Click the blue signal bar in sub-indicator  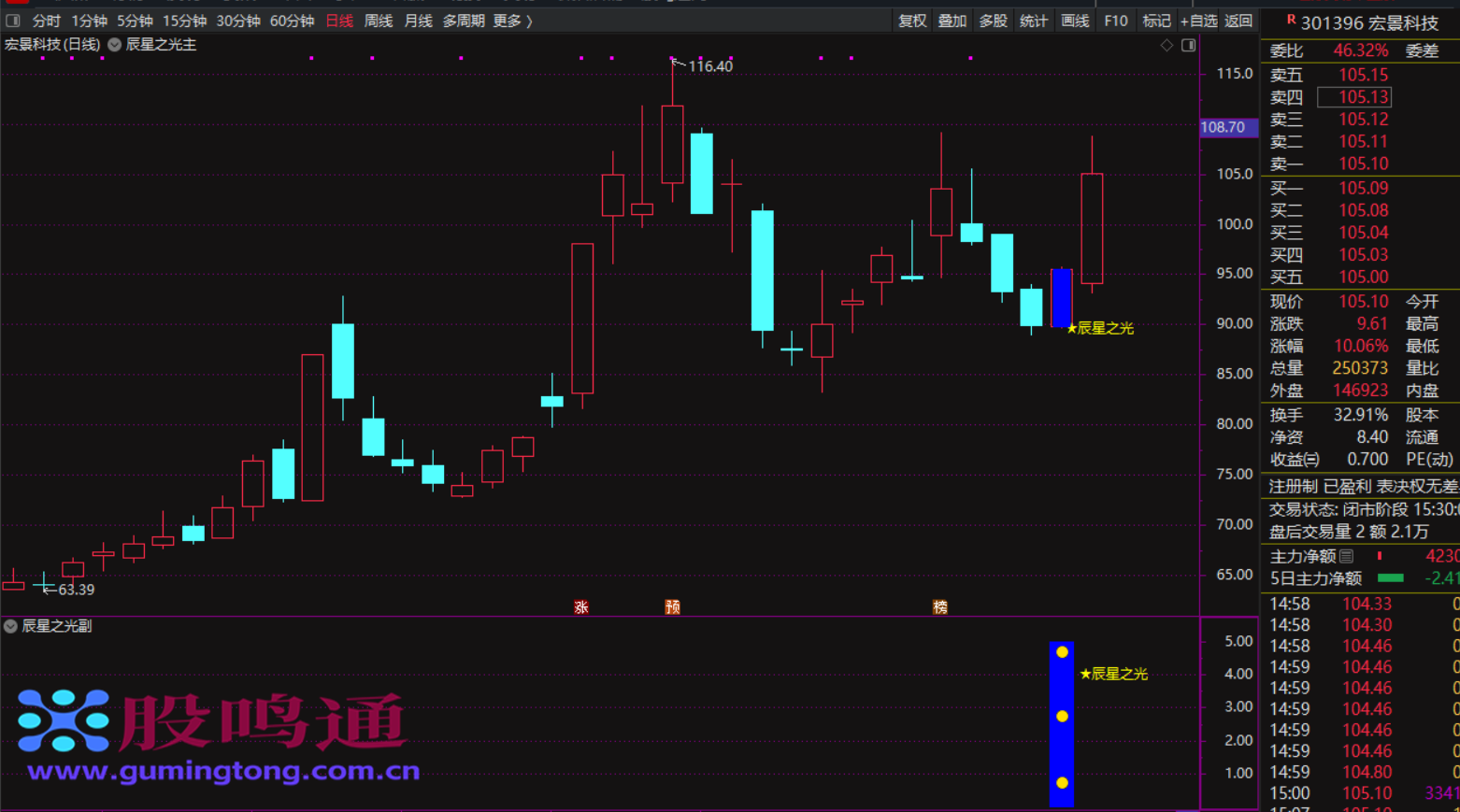(x=1062, y=748)
